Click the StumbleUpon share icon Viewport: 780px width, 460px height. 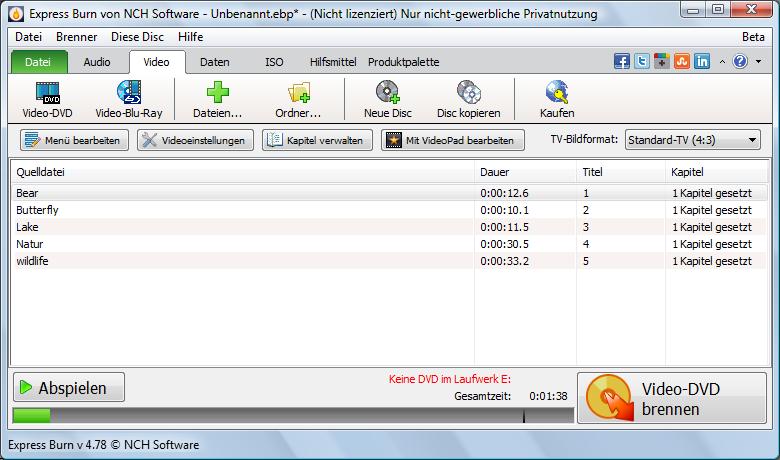tap(682, 61)
